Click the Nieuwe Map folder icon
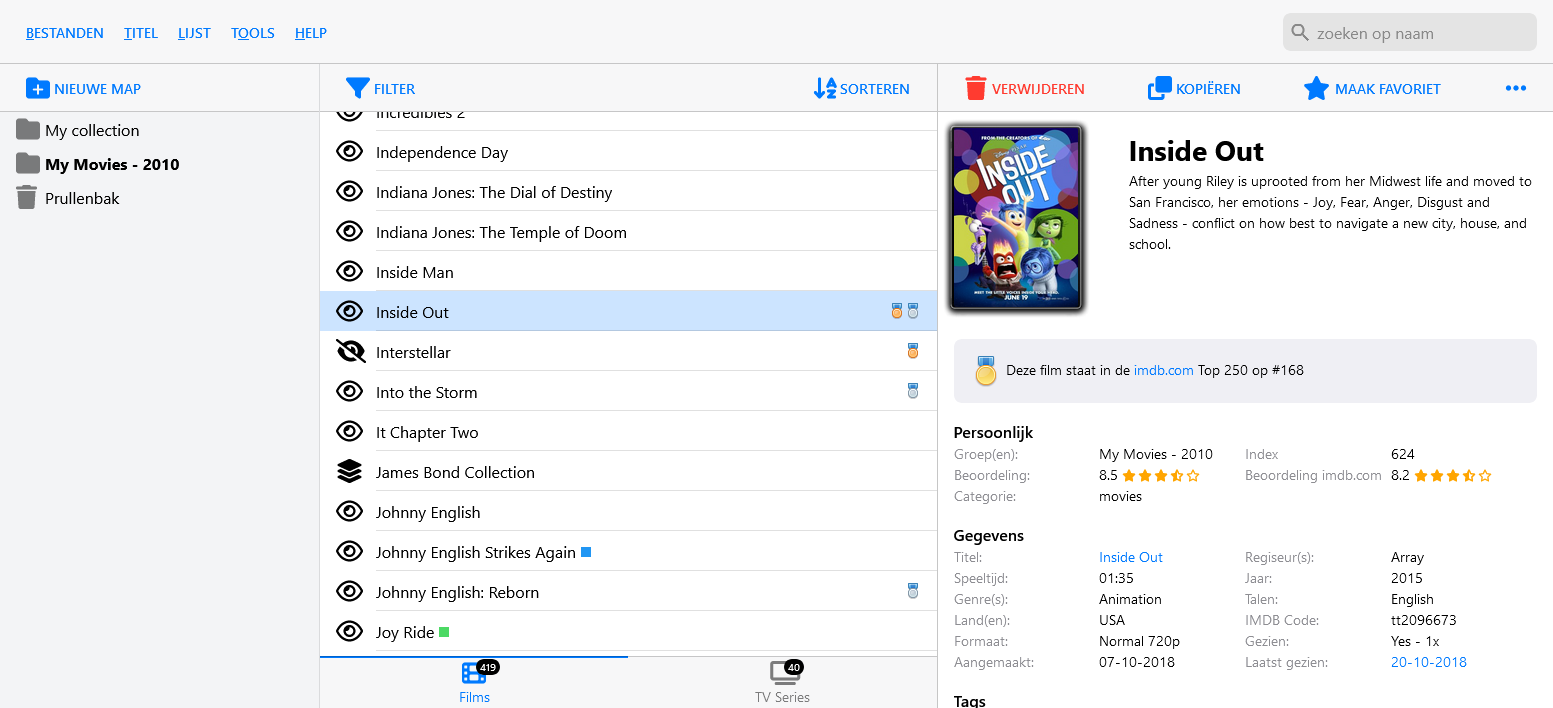The width and height of the screenshot is (1553, 708). point(37,88)
